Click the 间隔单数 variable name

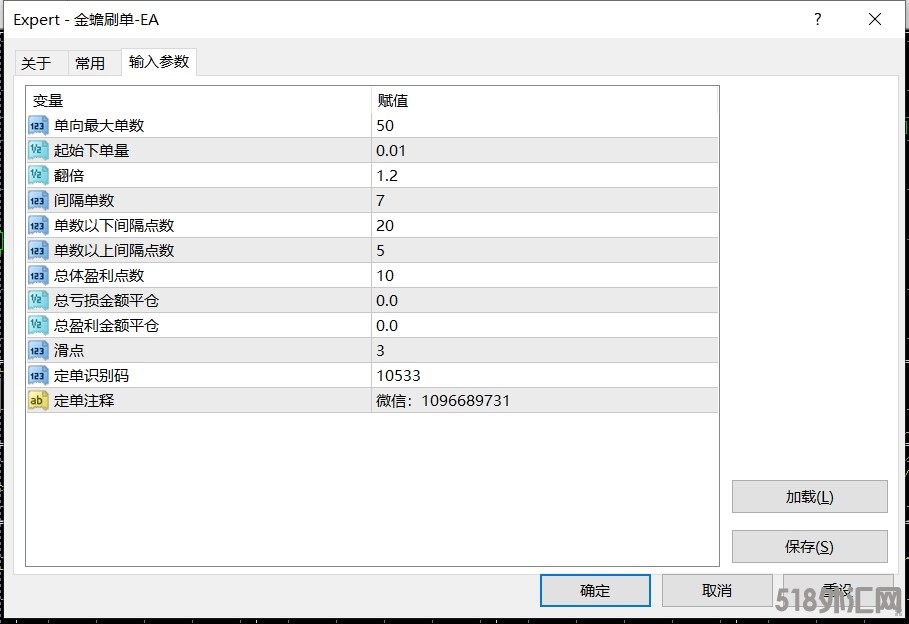pyautogui.click(x=84, y=200)
